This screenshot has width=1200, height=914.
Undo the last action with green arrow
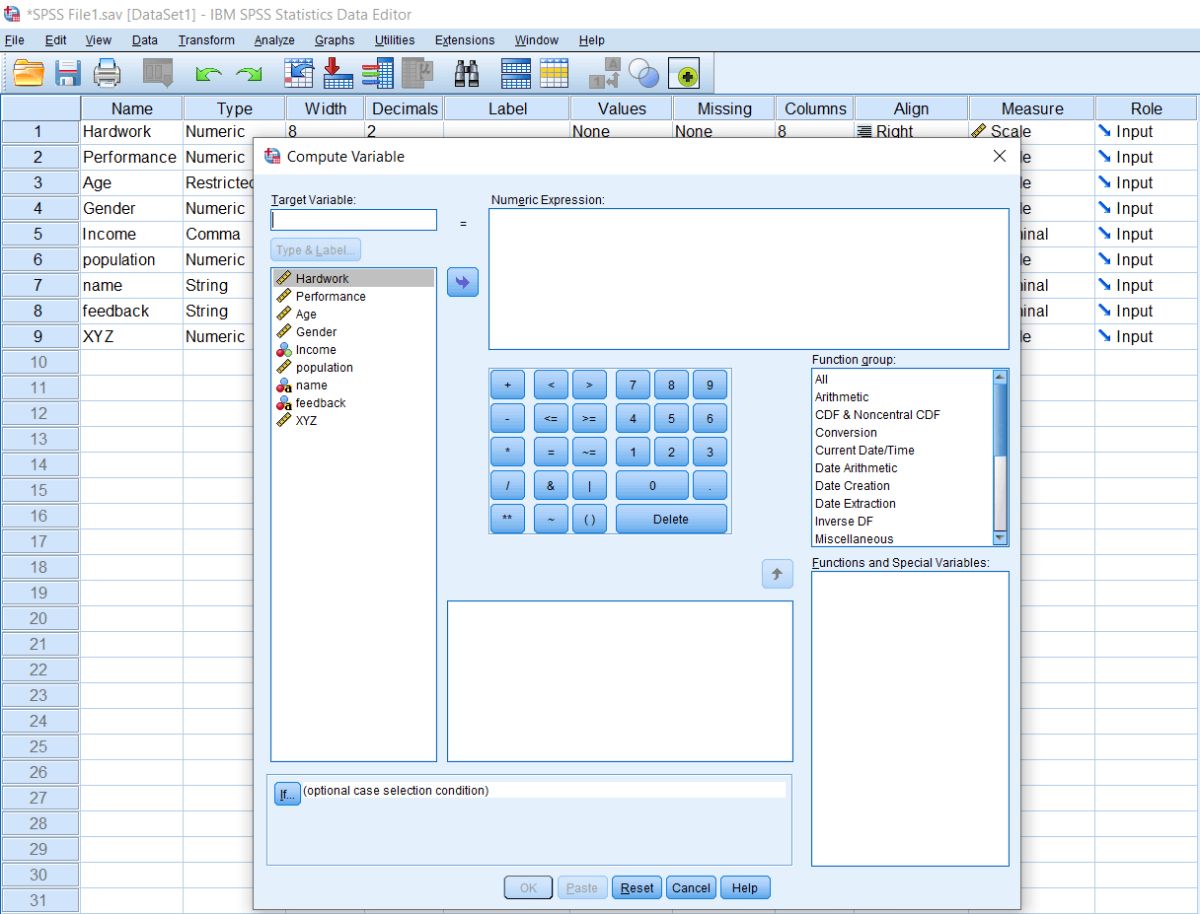click(207, 75)
